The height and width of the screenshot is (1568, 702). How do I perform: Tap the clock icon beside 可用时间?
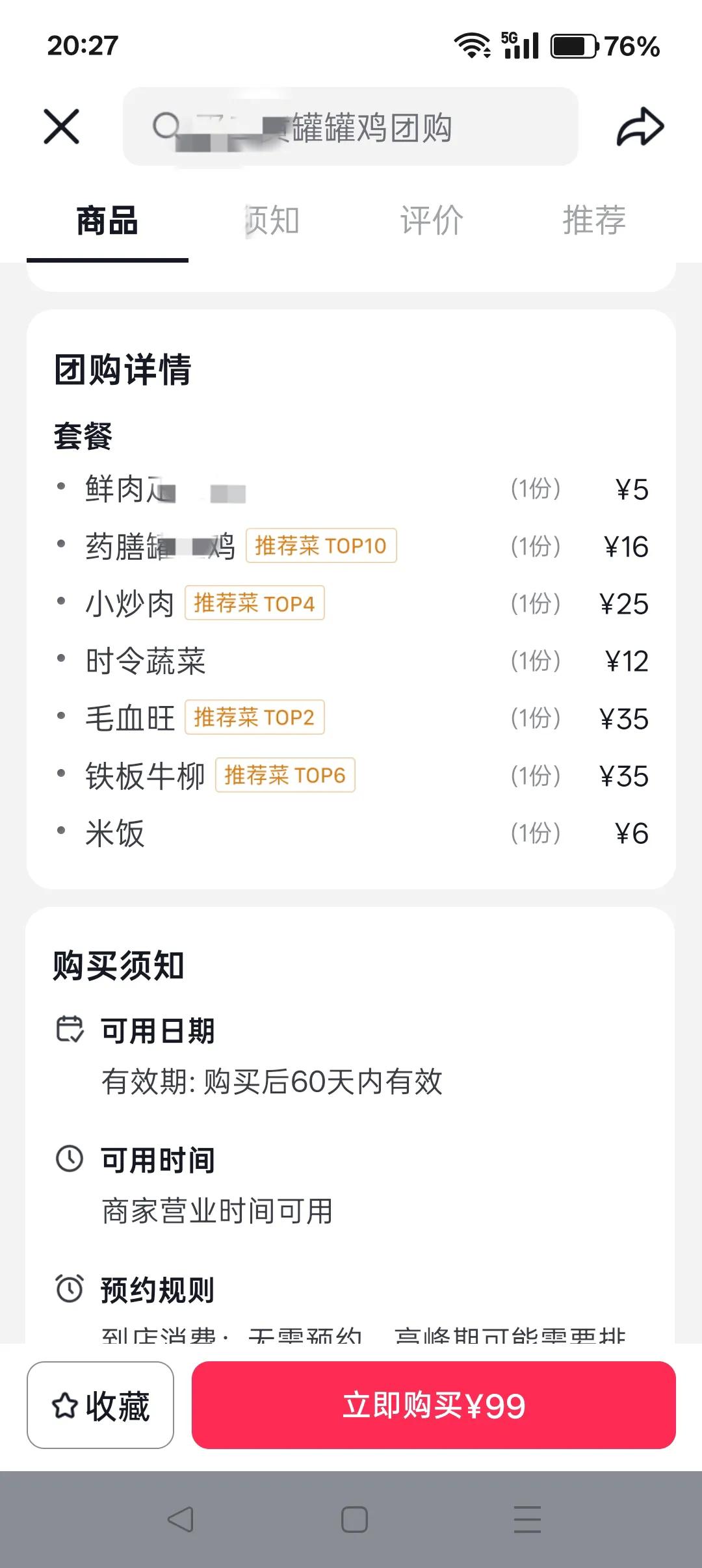pyautogui.click(x=70, y=1159)
